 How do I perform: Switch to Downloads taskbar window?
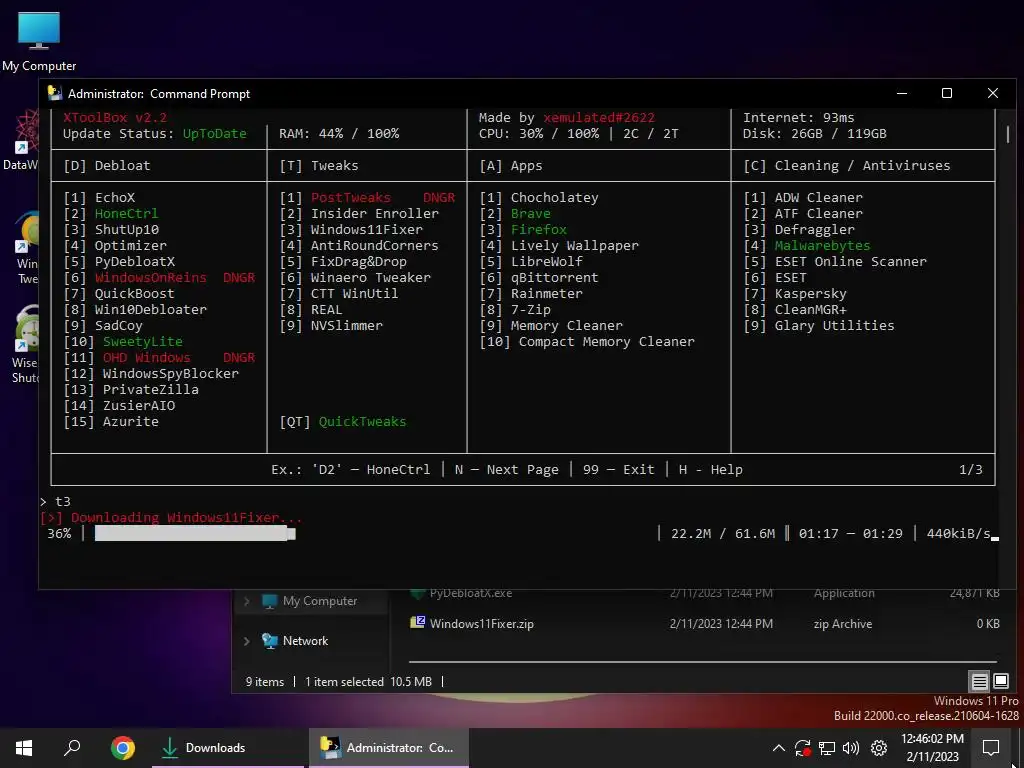click(228, 748)
